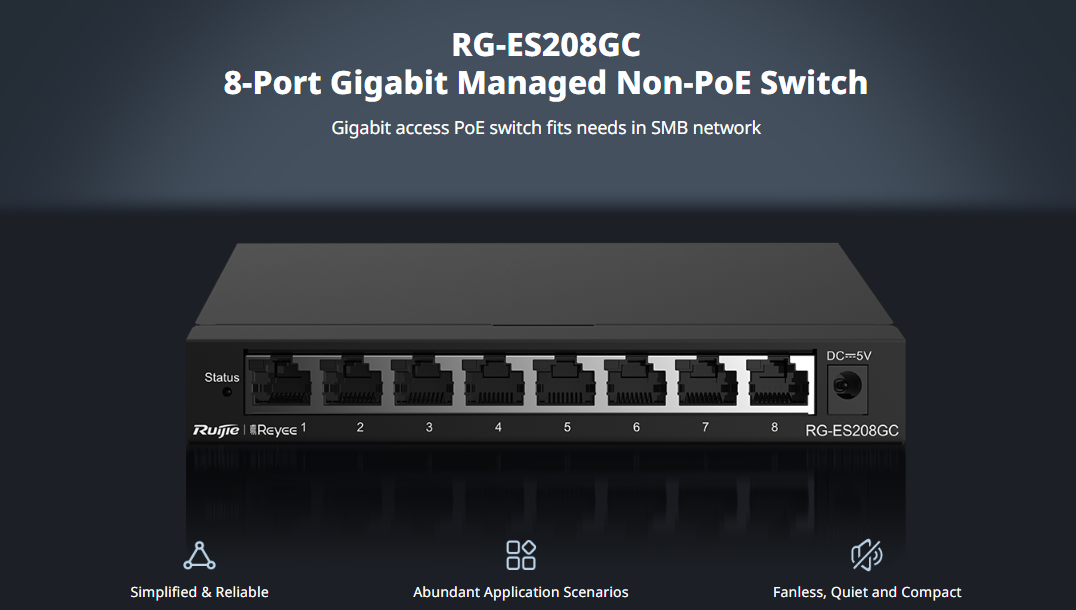Click the RG-ES208GC model label on device
The width and height of the screenshot is (1076, 610).
pyautogui.click(x=852, y=431)
